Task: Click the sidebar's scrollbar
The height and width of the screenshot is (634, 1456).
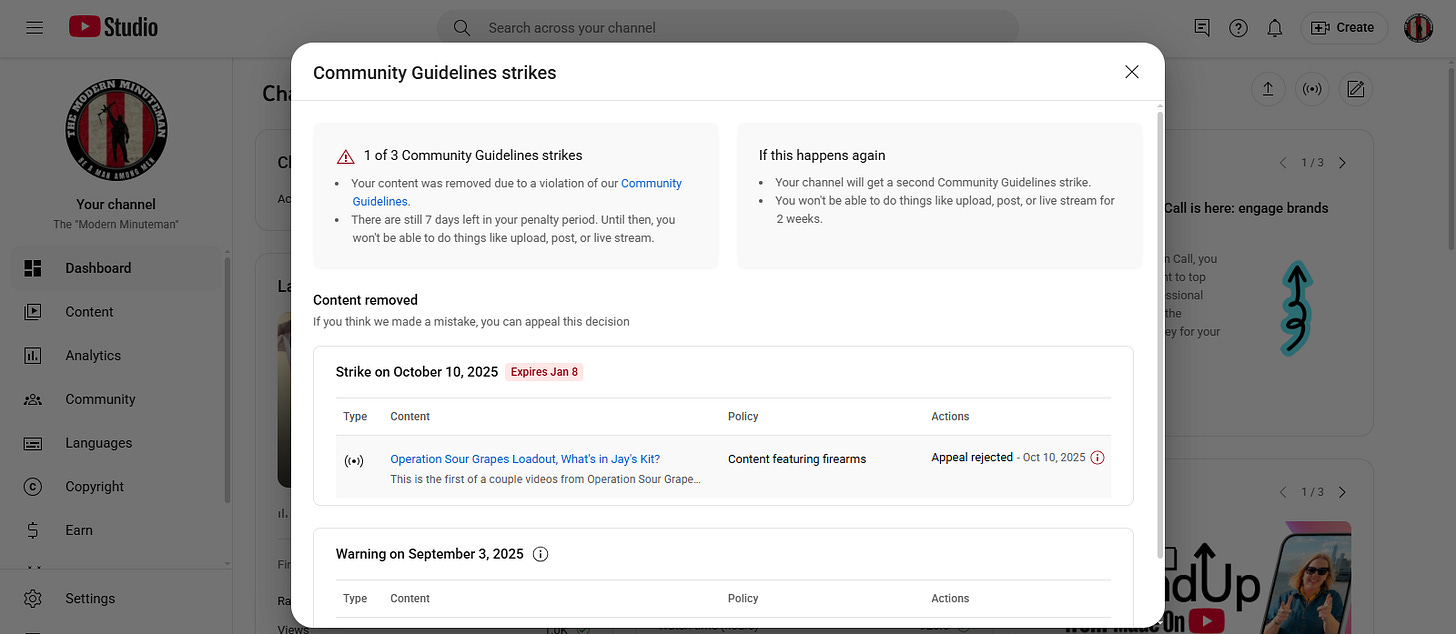Action: point(228,380)
